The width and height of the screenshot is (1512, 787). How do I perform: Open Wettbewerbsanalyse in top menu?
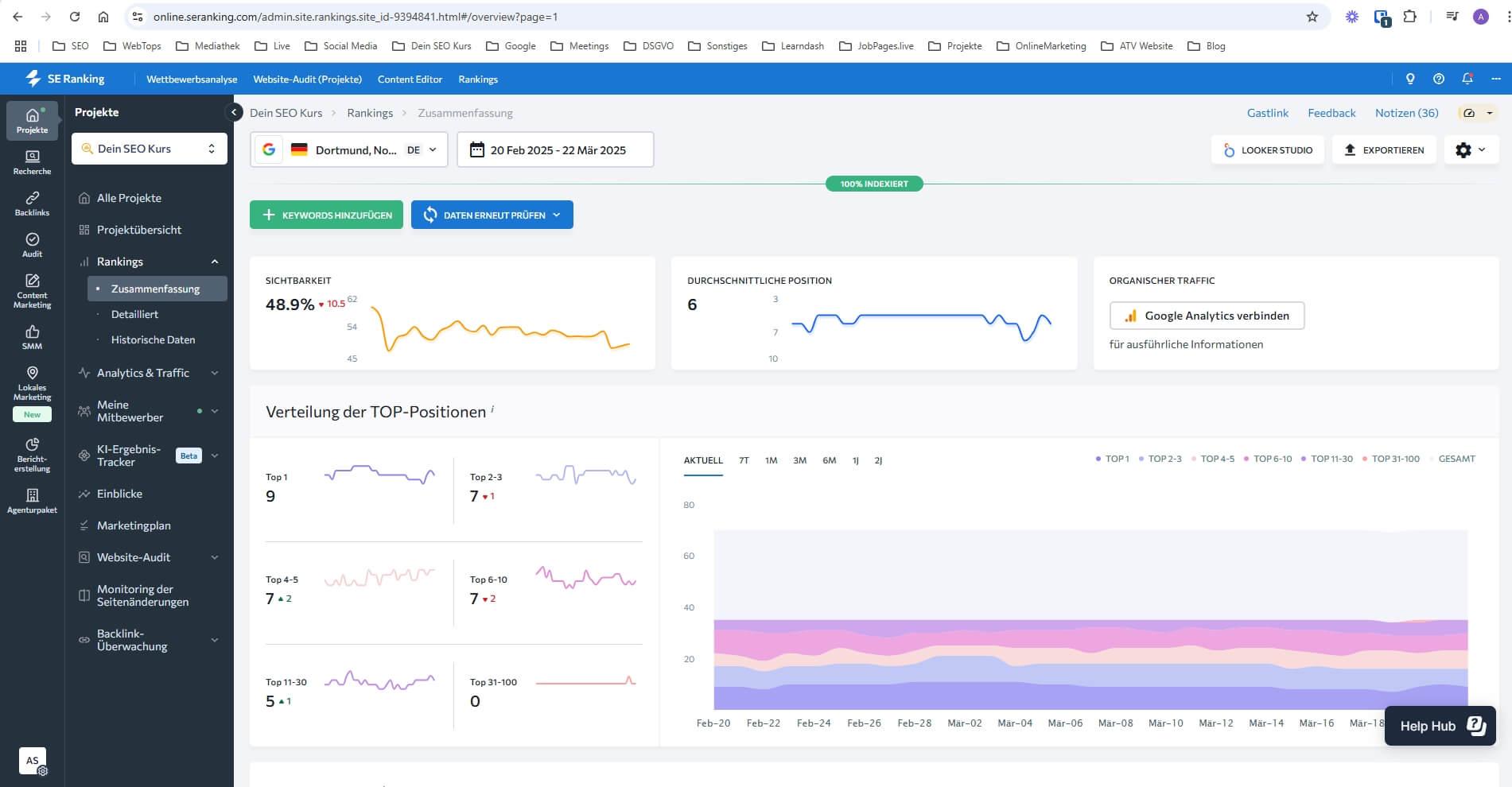point(192,79)
